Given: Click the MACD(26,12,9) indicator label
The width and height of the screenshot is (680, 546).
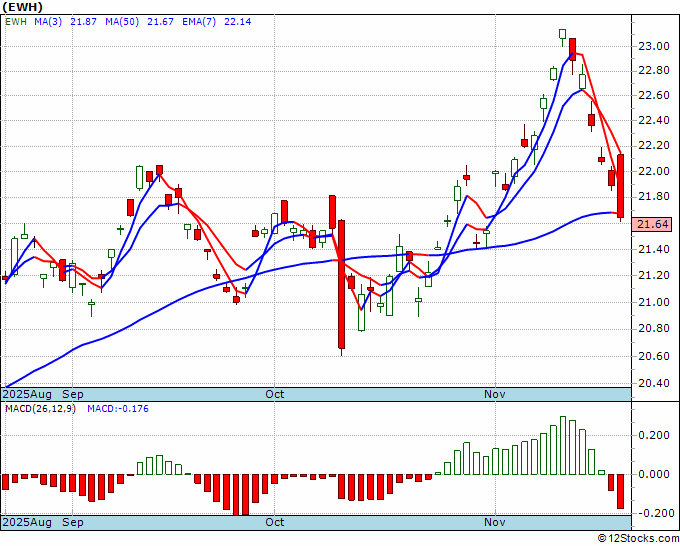Looking at the screenshot, I should pos(40,409).
